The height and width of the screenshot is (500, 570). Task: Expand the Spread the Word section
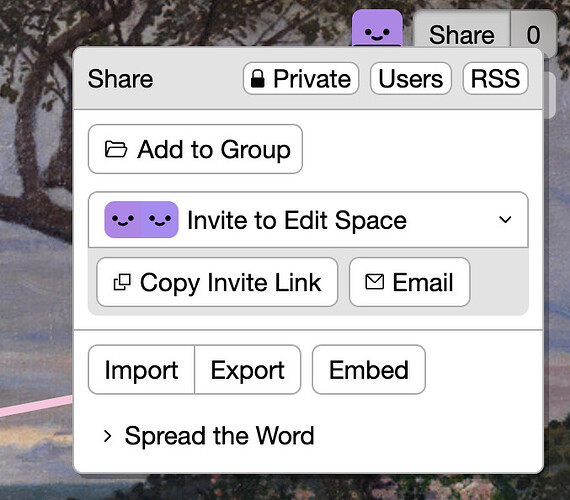[x=209, y=436]
